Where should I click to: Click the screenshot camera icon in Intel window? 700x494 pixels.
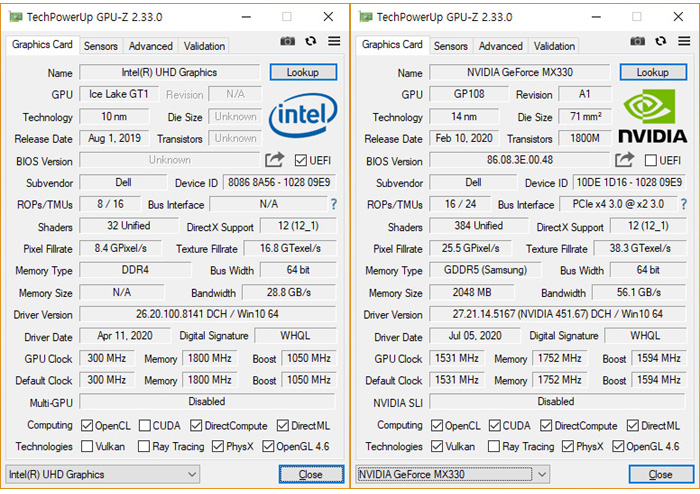pos(288,41)
